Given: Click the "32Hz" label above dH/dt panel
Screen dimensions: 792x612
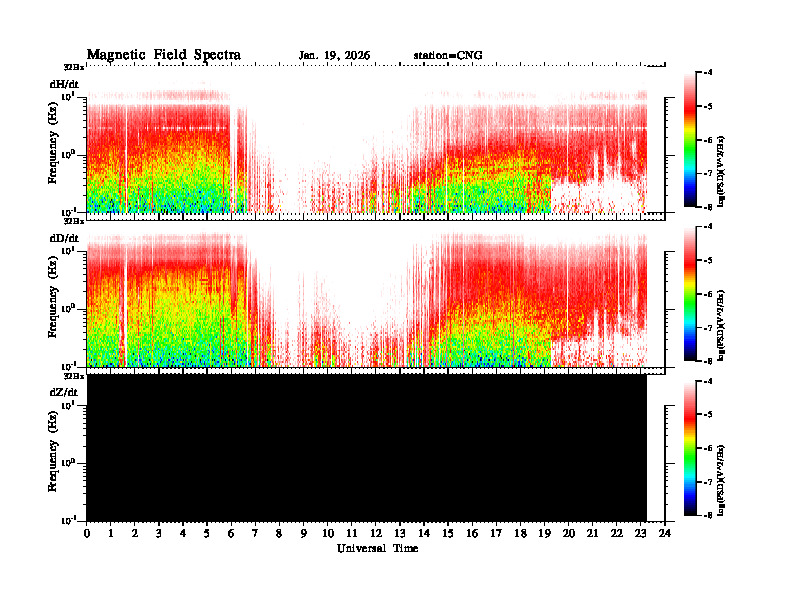Looking at the screenshot, I should pyautogui.click(x=74, y=67).
